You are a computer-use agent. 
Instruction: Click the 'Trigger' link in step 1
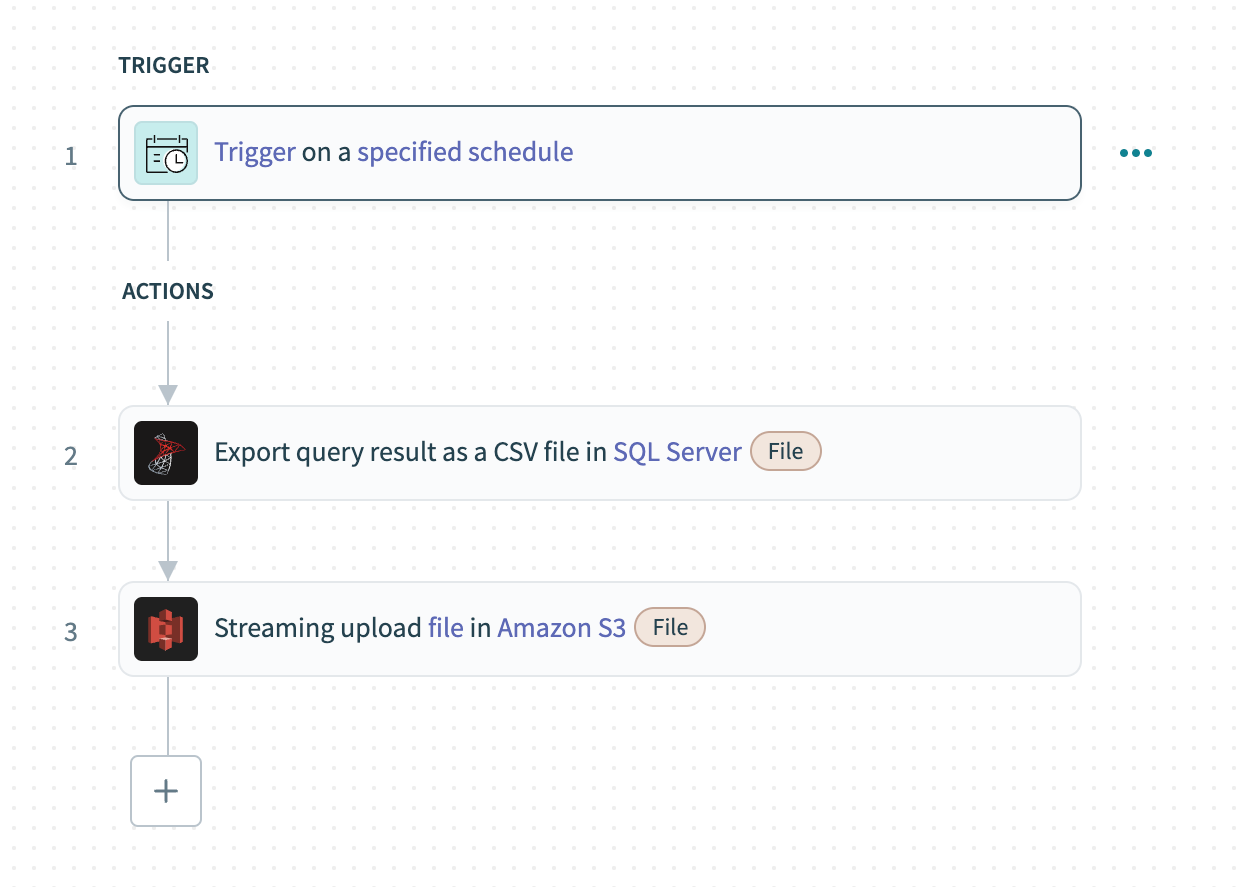tap(254, 152)
